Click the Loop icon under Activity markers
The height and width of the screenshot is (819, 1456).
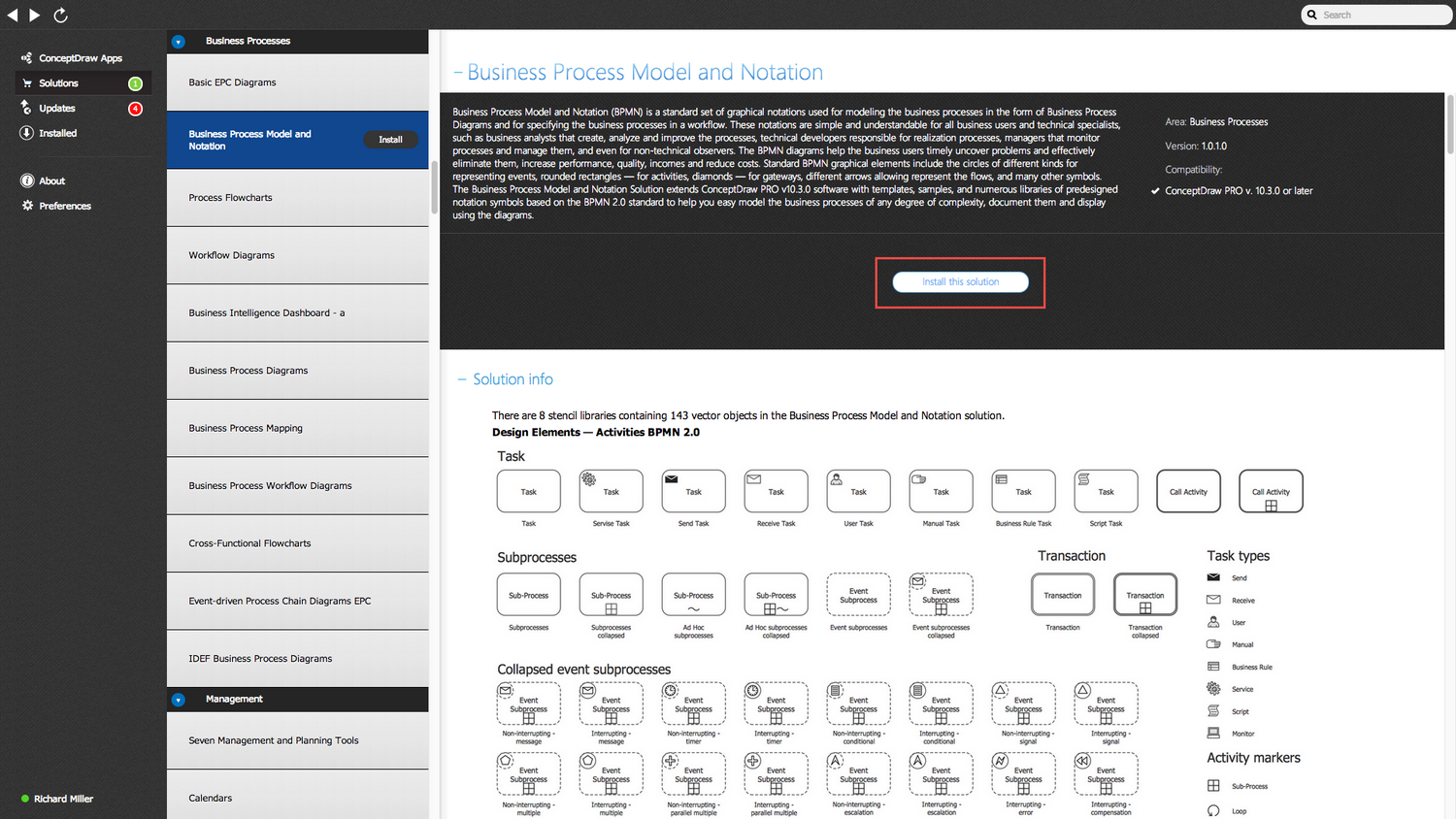pyautogui.click(x=1213, y=810)
